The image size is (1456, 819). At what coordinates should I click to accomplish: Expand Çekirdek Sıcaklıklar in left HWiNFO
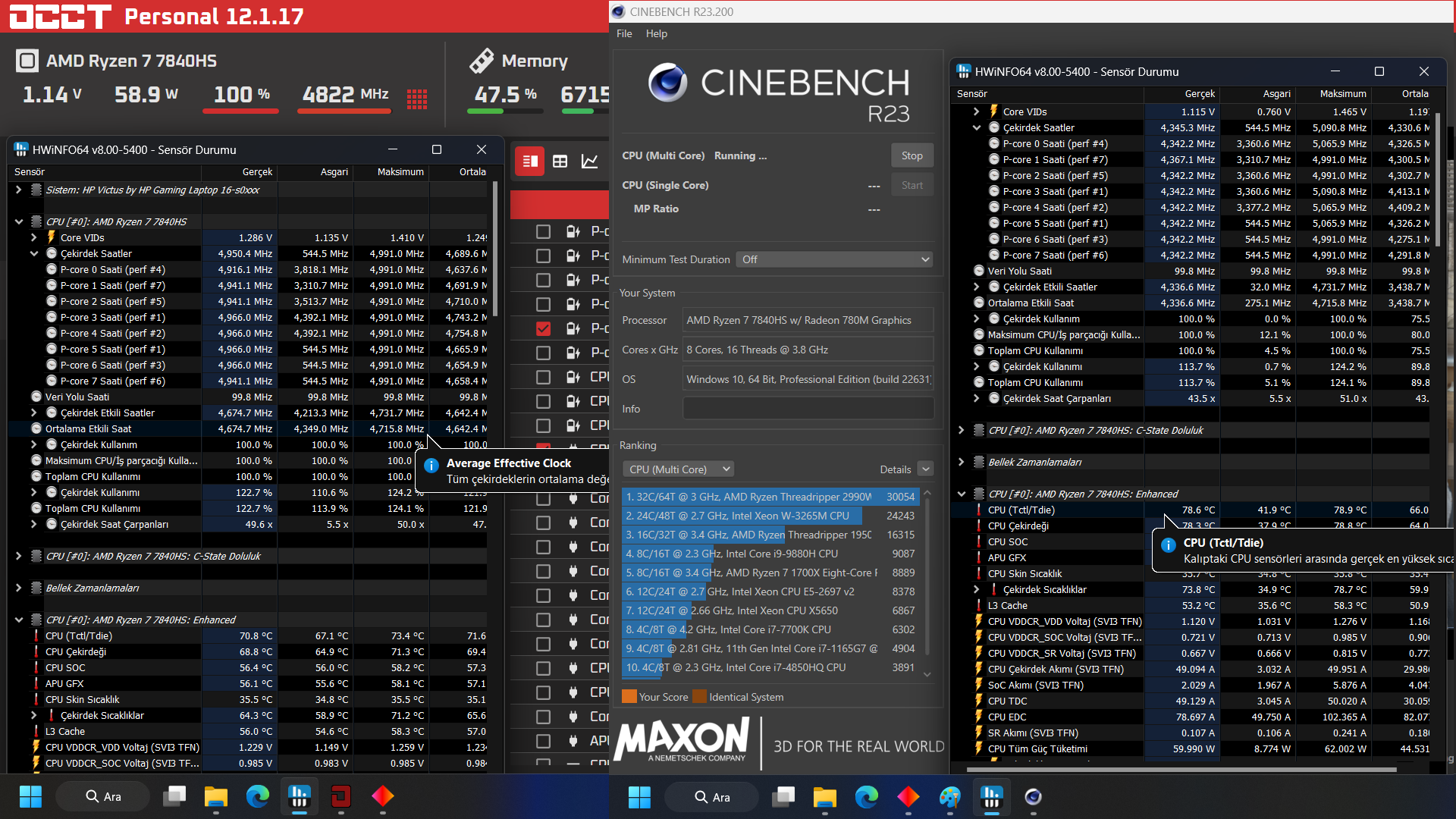(x=34, y=715)
